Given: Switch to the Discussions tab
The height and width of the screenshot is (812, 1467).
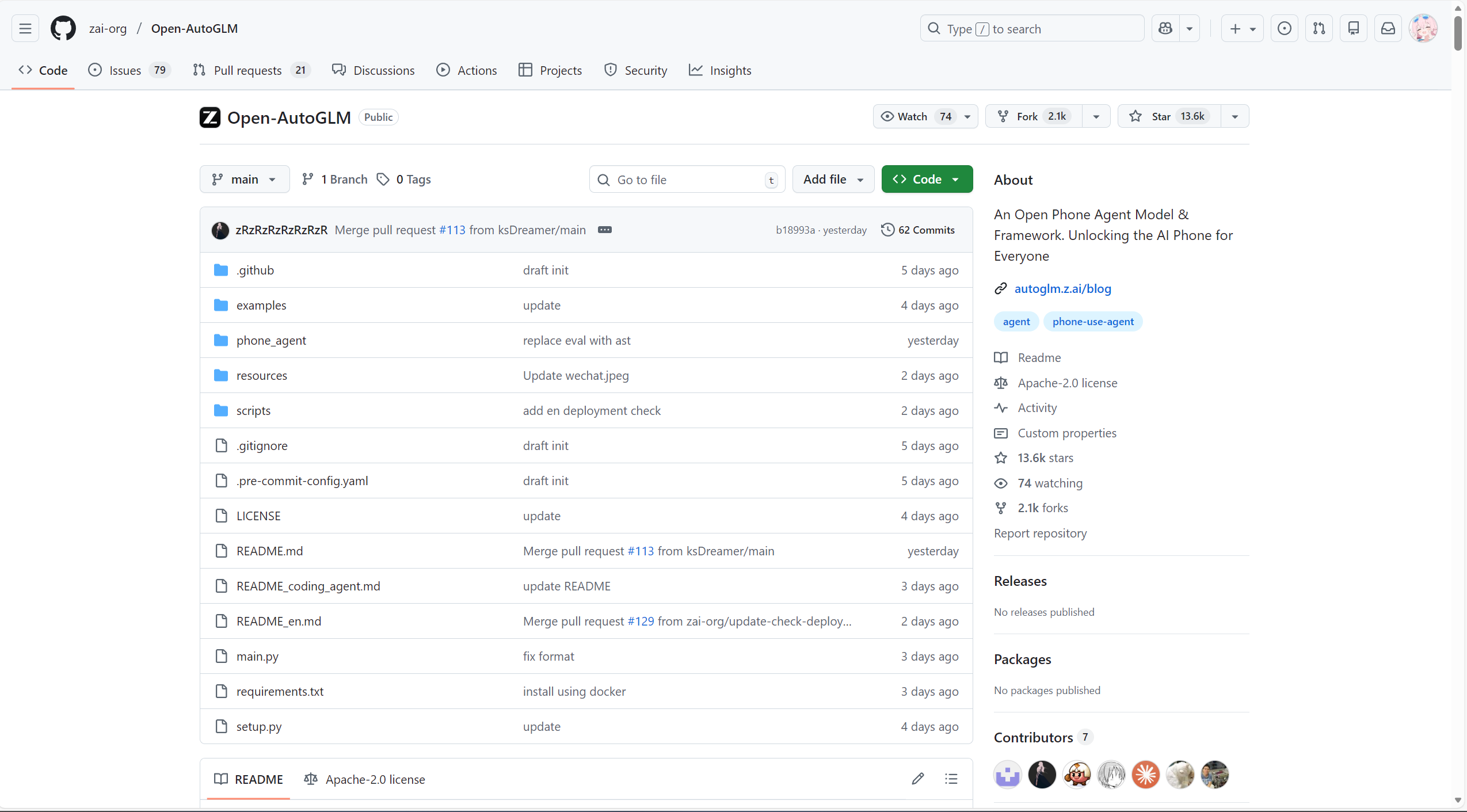Looking at the screenshot, I should coord(374,70).
